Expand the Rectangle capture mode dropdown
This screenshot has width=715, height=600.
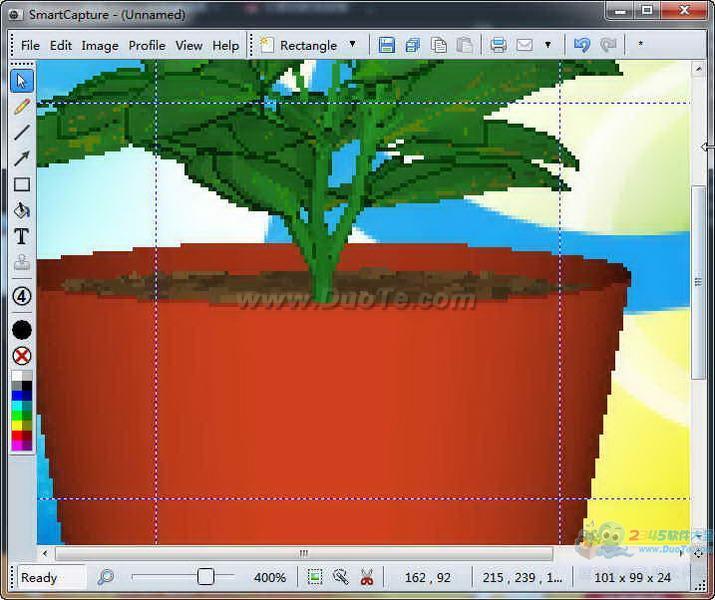(352, 44)
